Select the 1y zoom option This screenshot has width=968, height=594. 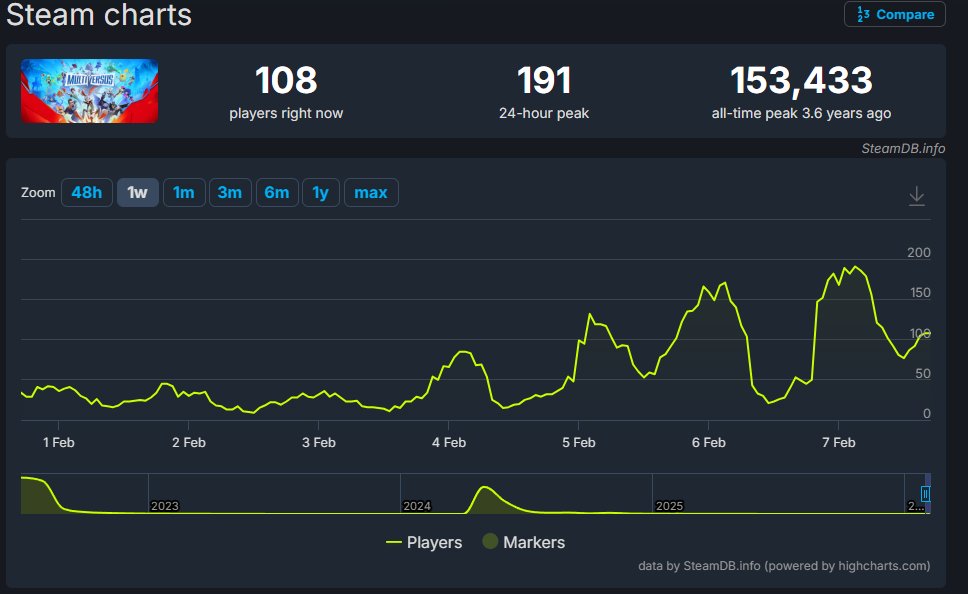(x=320, y=193)
